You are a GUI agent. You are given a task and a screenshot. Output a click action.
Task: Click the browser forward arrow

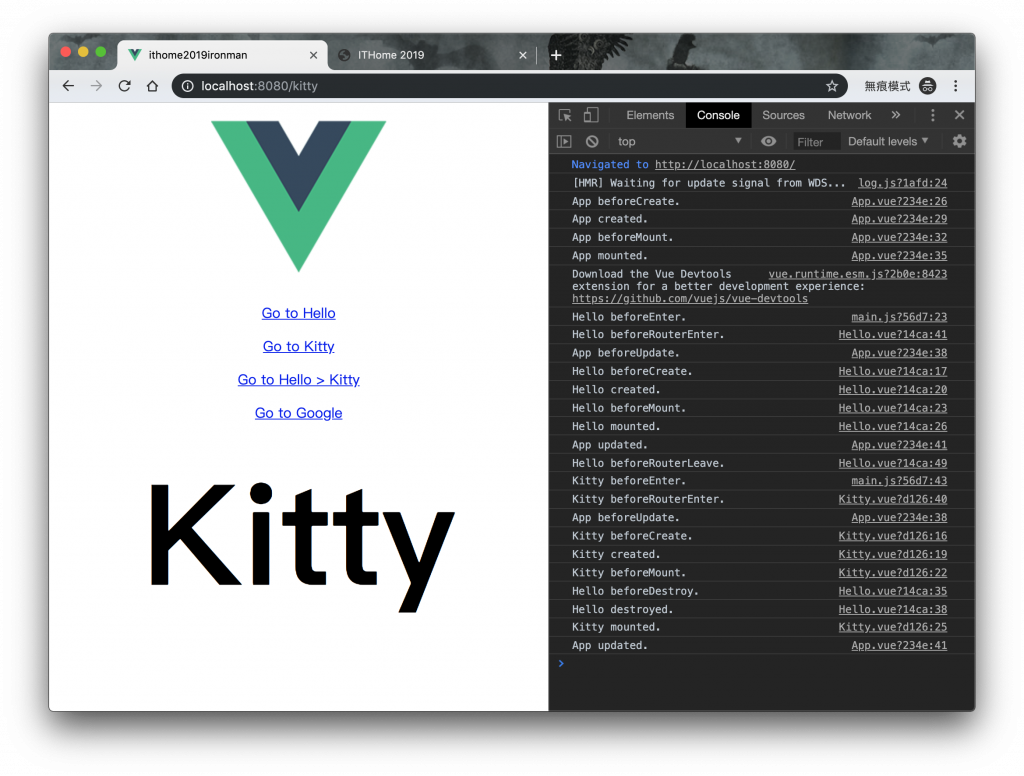[x=96, y=86]
